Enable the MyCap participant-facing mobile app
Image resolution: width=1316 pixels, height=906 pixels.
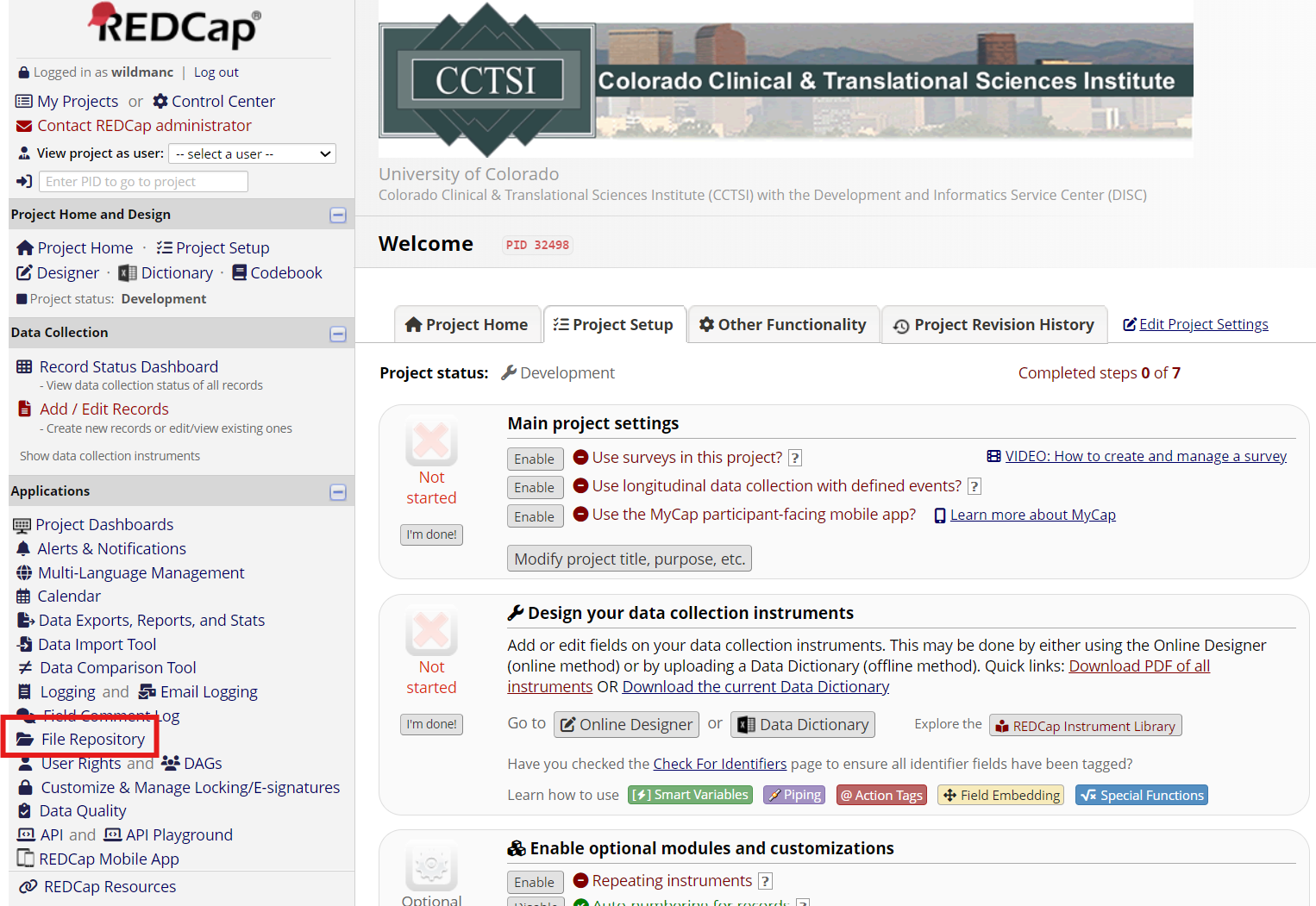[x=535, y=517]
